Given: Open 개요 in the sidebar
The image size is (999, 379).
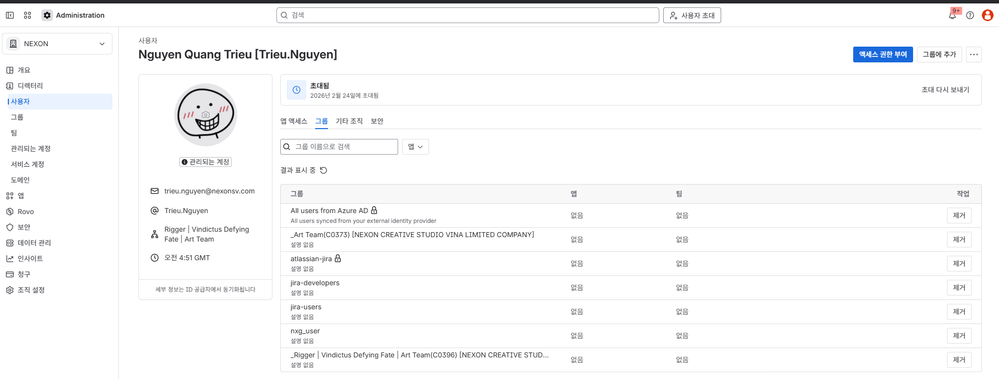Looking at the screenshot, I should (58, 70).
